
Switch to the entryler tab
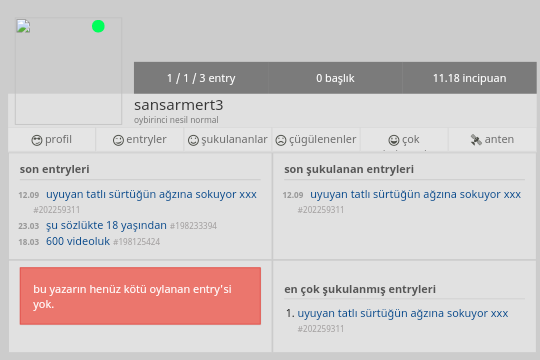tap(139, 140)
